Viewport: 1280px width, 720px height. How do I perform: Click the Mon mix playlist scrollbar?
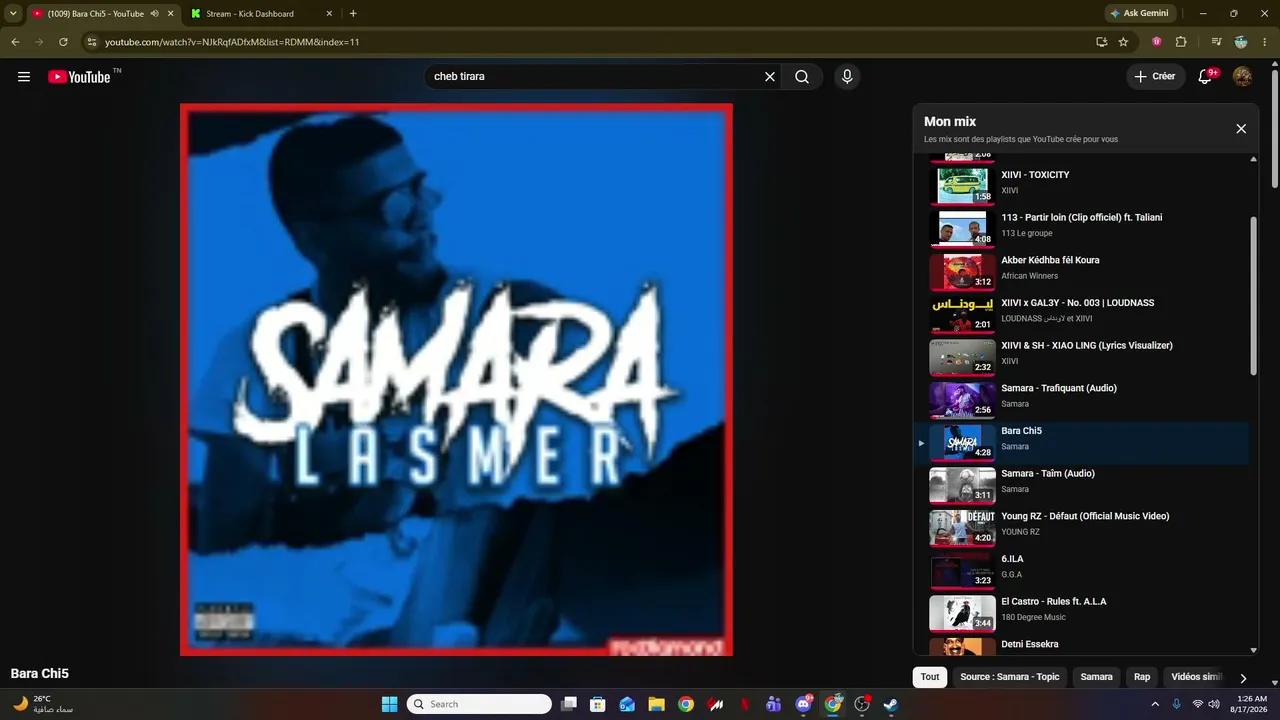1253,296
